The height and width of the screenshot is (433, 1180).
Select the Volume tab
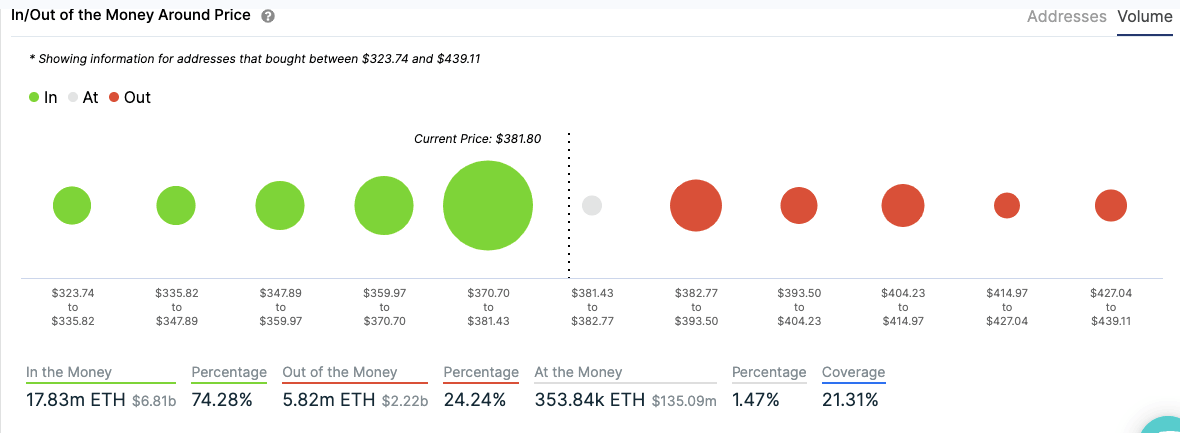point(1145,17)
